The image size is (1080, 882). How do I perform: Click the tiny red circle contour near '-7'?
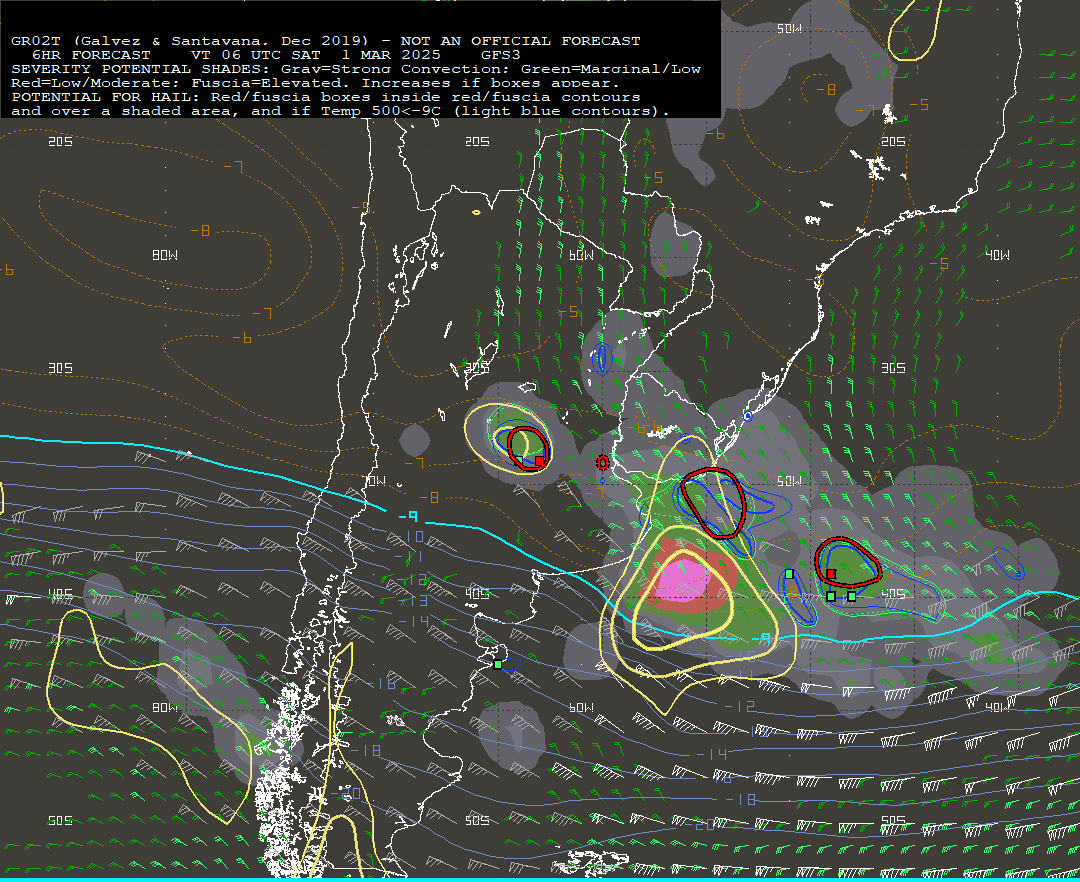pyautogui.click(x=603, y=463)
